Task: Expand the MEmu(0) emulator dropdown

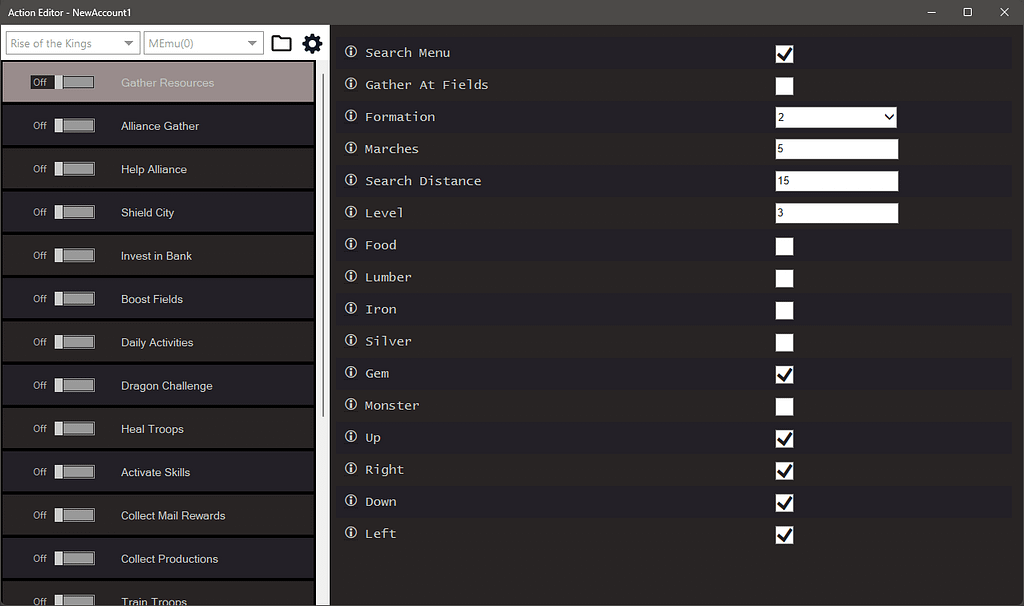Action: click(203, 43)
